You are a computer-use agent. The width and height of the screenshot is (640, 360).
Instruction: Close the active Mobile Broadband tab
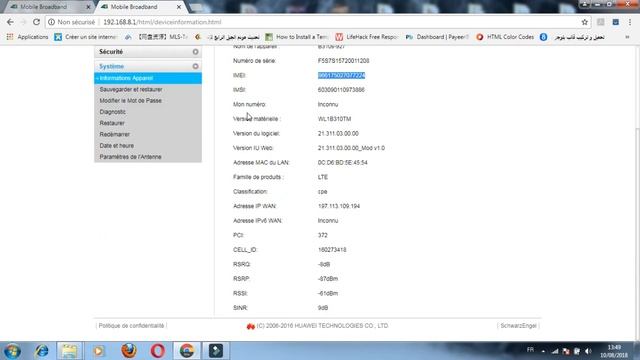click(179, 7)
